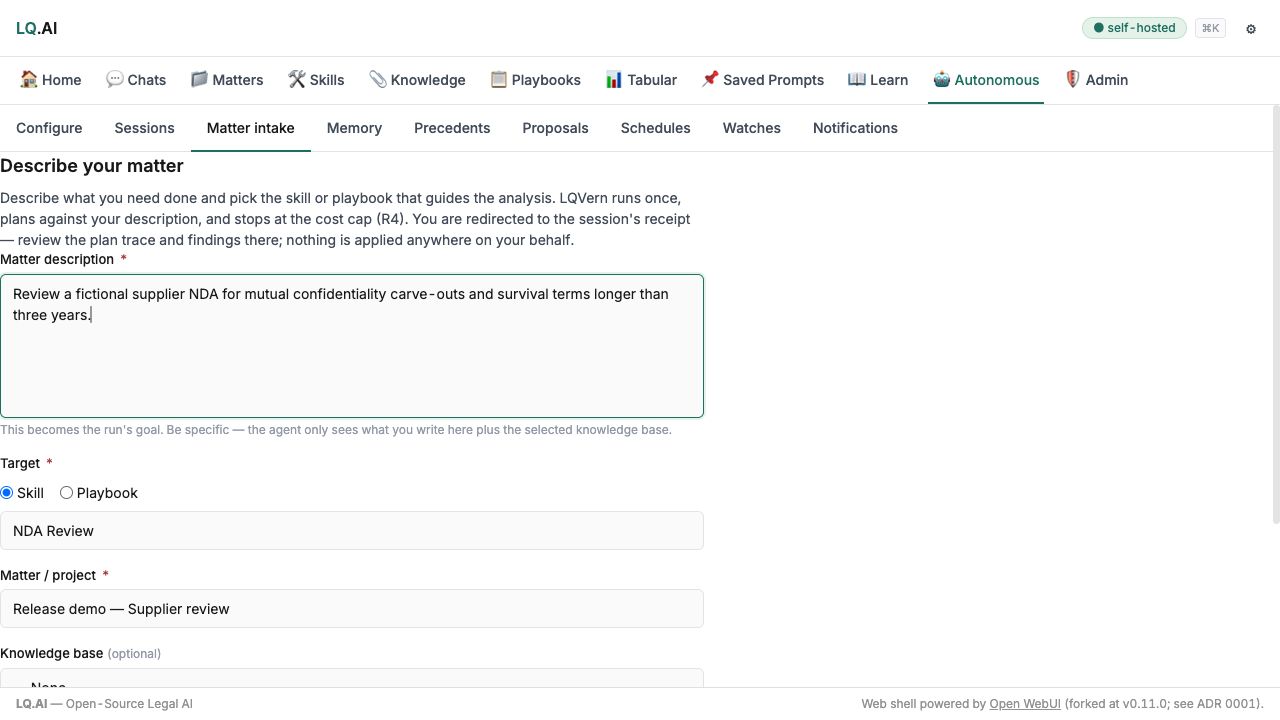This screenshot has width=1280, height=720.
Task: Go to the Memory tab
Action: (x=354, y=128)
